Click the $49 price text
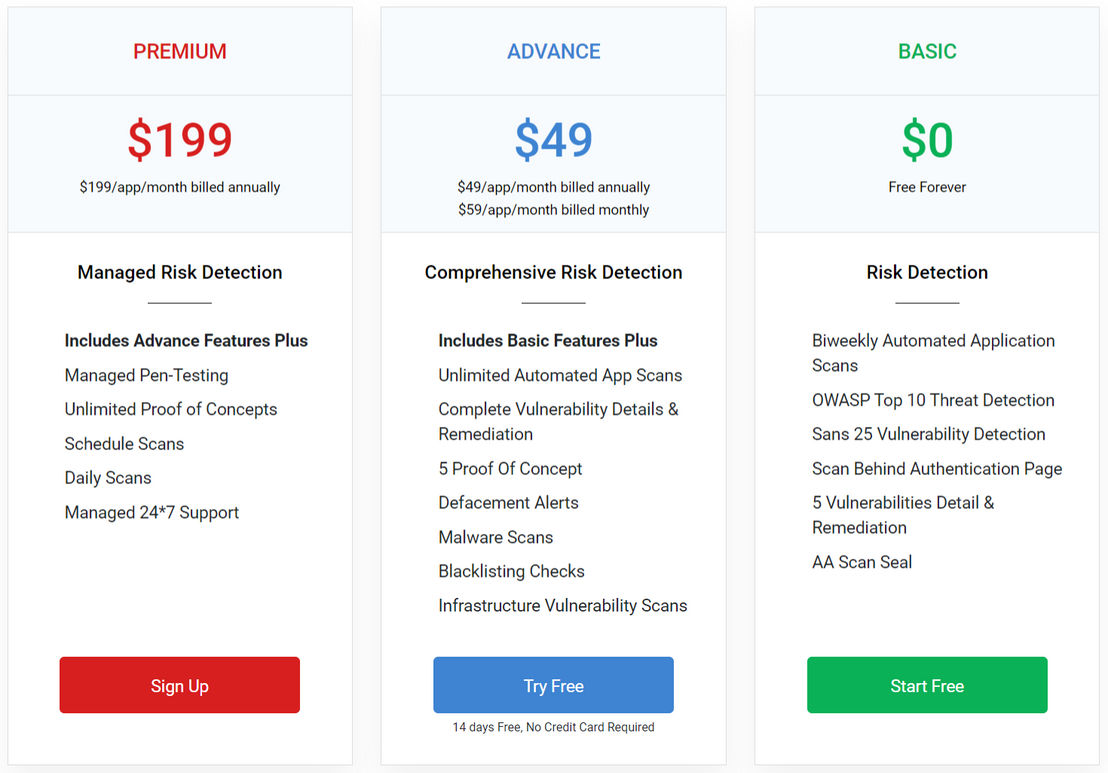Viewport: 1108px width, 773px height. pyautogui.click(x=553, y=139)
